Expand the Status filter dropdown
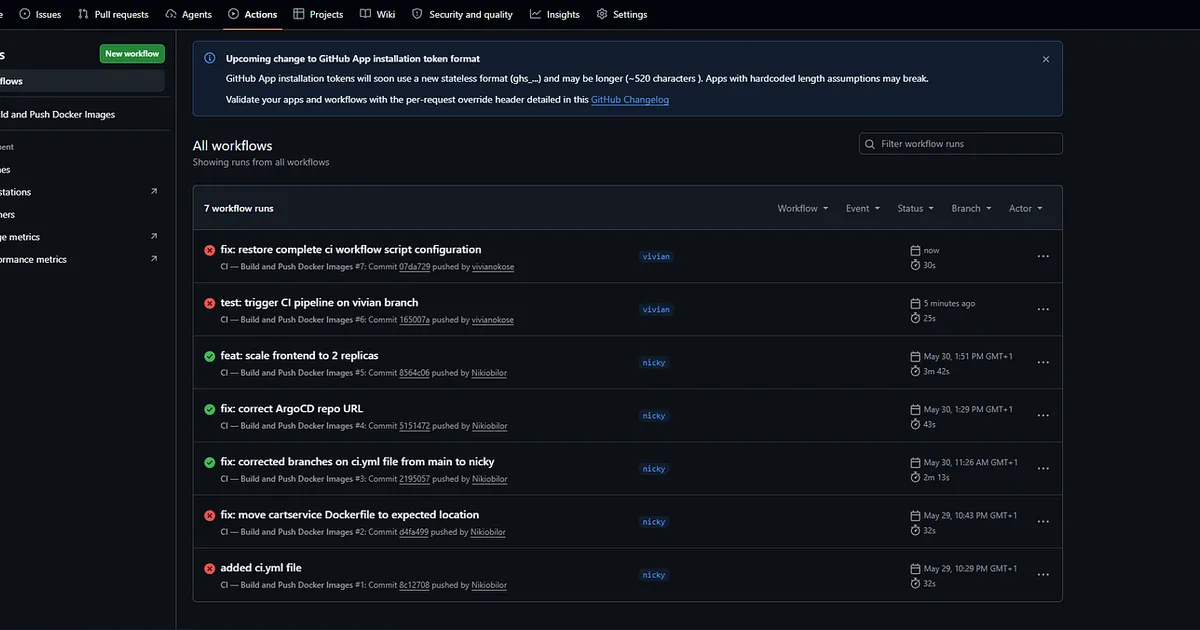The image size is (1200, 630). coord(915,208)
